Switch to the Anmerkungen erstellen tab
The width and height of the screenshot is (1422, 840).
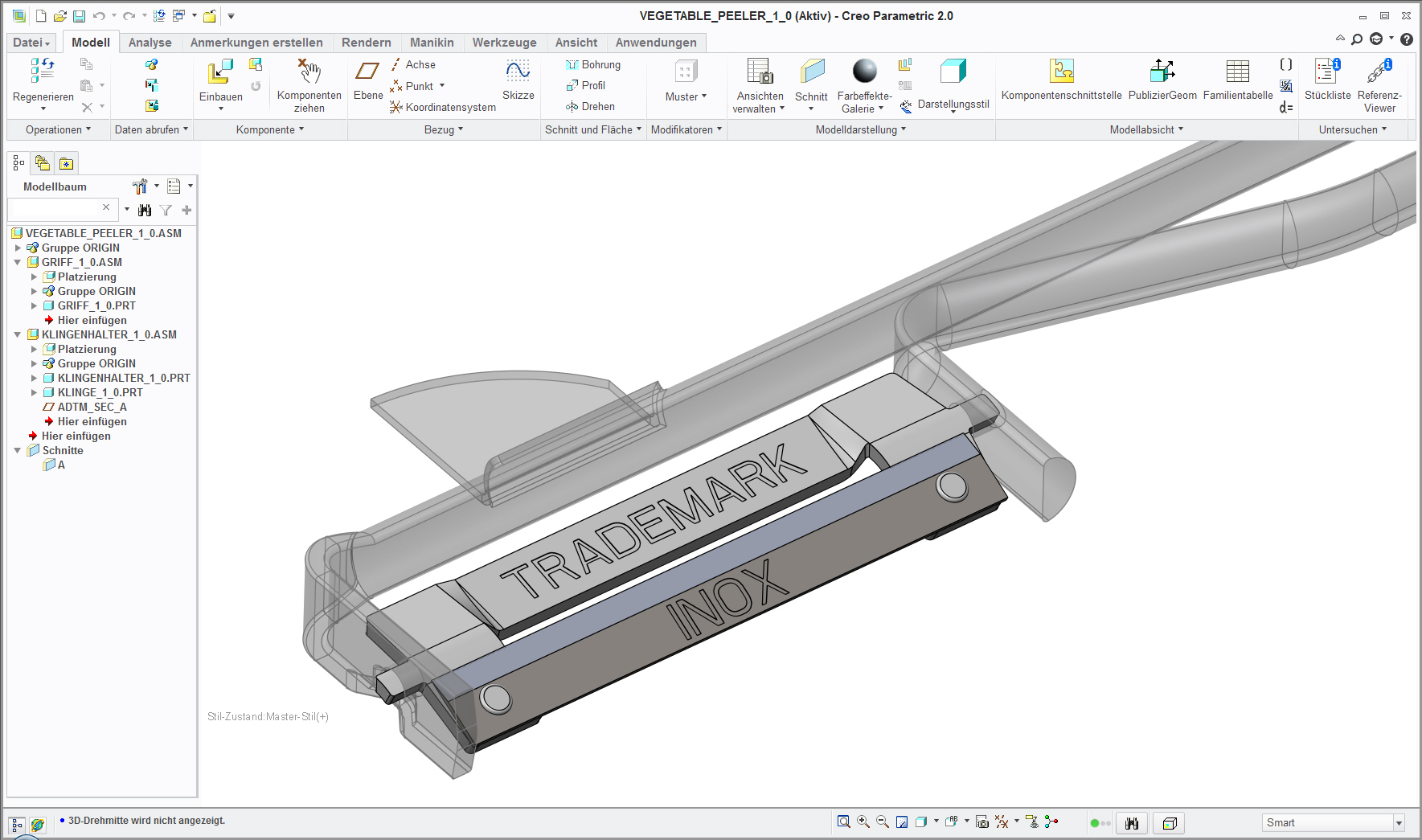coord(256,43)
